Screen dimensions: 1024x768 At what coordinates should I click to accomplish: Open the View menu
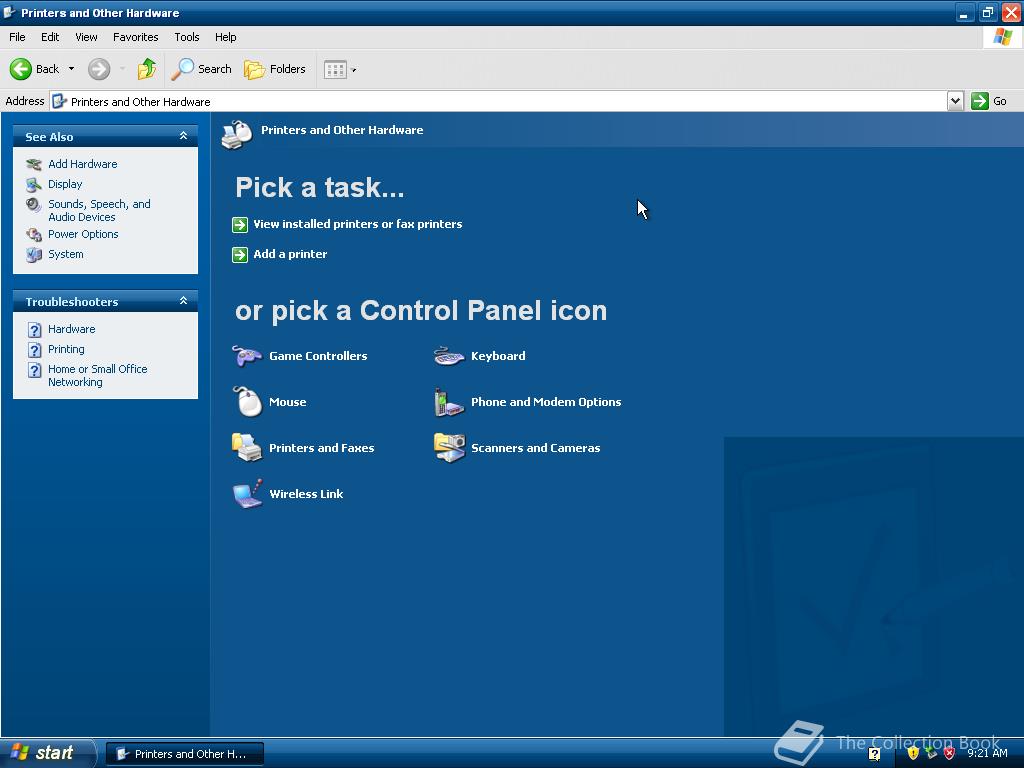point(86,37)
